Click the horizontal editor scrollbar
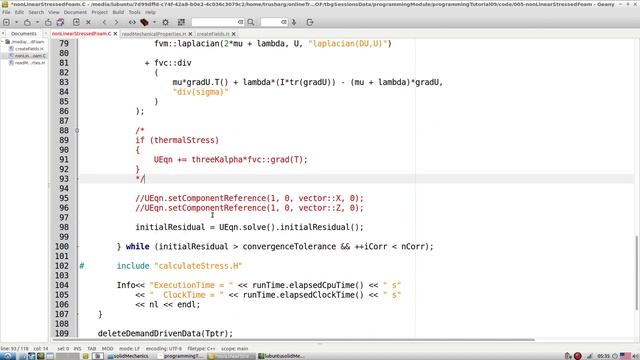The width and height of the screenshot is (640, 360). (x=292, y=340)
